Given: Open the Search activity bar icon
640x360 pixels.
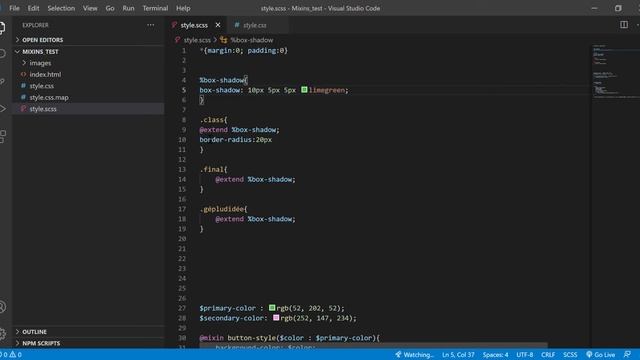Looking at the screenshot, I should pyautogui.click(x=2, y=53).
